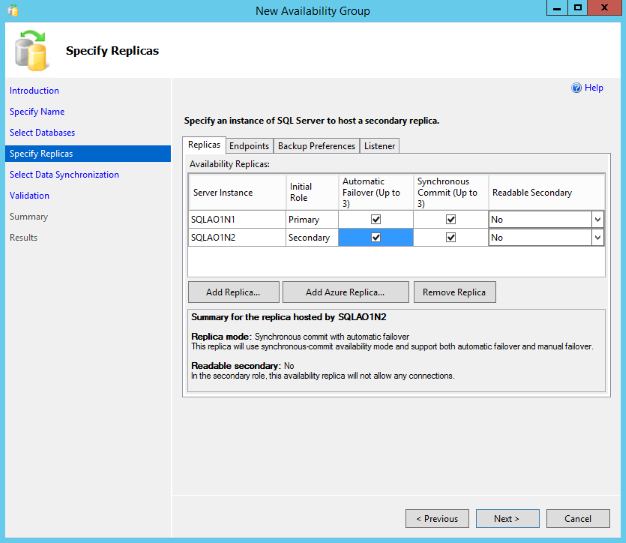626x543 pixels.
Task: Toggle Automatic Failover for SQLAO1N2
Action: (x=376, y=237)
